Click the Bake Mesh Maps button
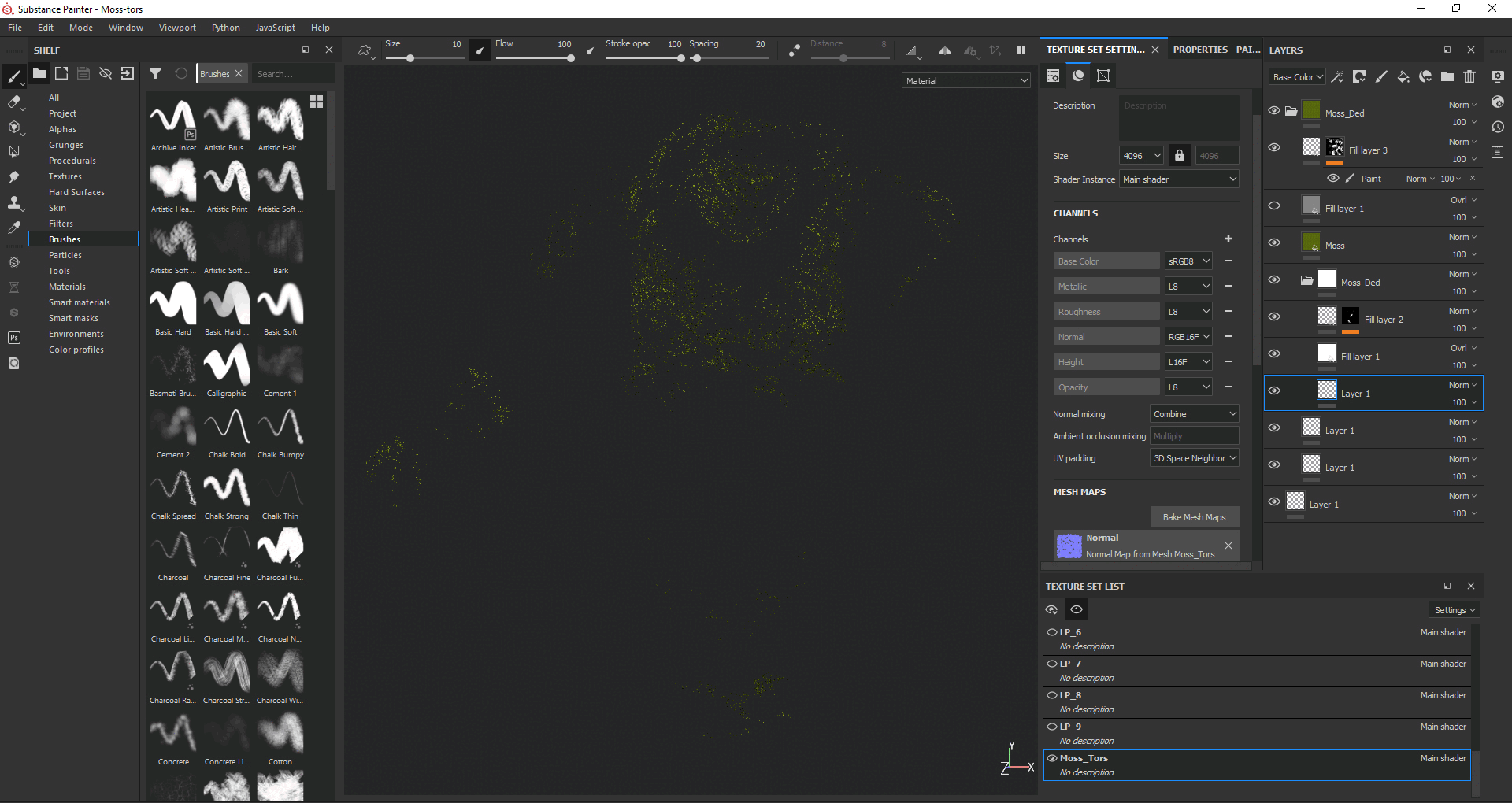This screenshot has height=803, width=1512. pos(1195,516)
